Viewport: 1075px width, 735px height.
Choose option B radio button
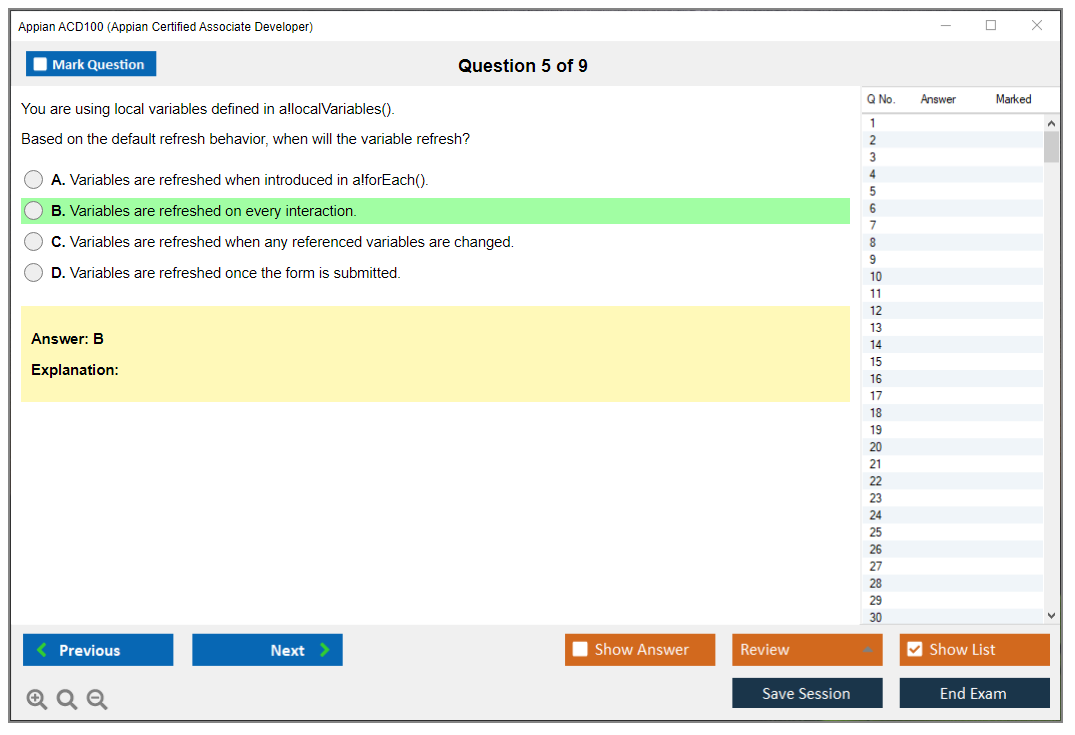pyautogui.click(x=34, y=211)
